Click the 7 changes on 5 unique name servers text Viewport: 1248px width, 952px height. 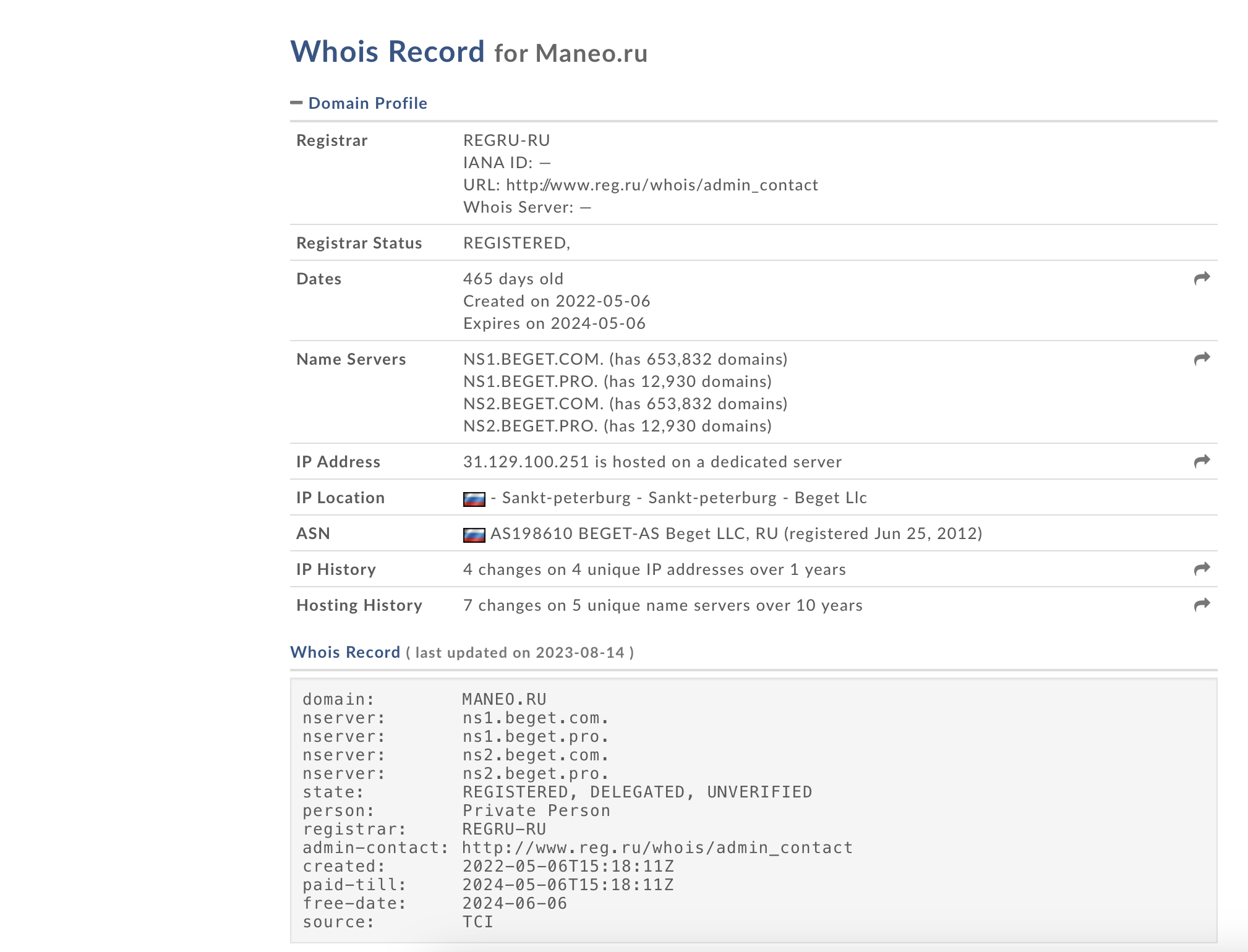[663, 605]
